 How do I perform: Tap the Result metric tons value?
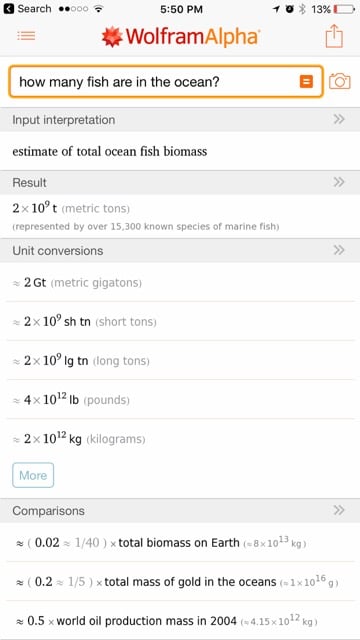coord(71,208)
